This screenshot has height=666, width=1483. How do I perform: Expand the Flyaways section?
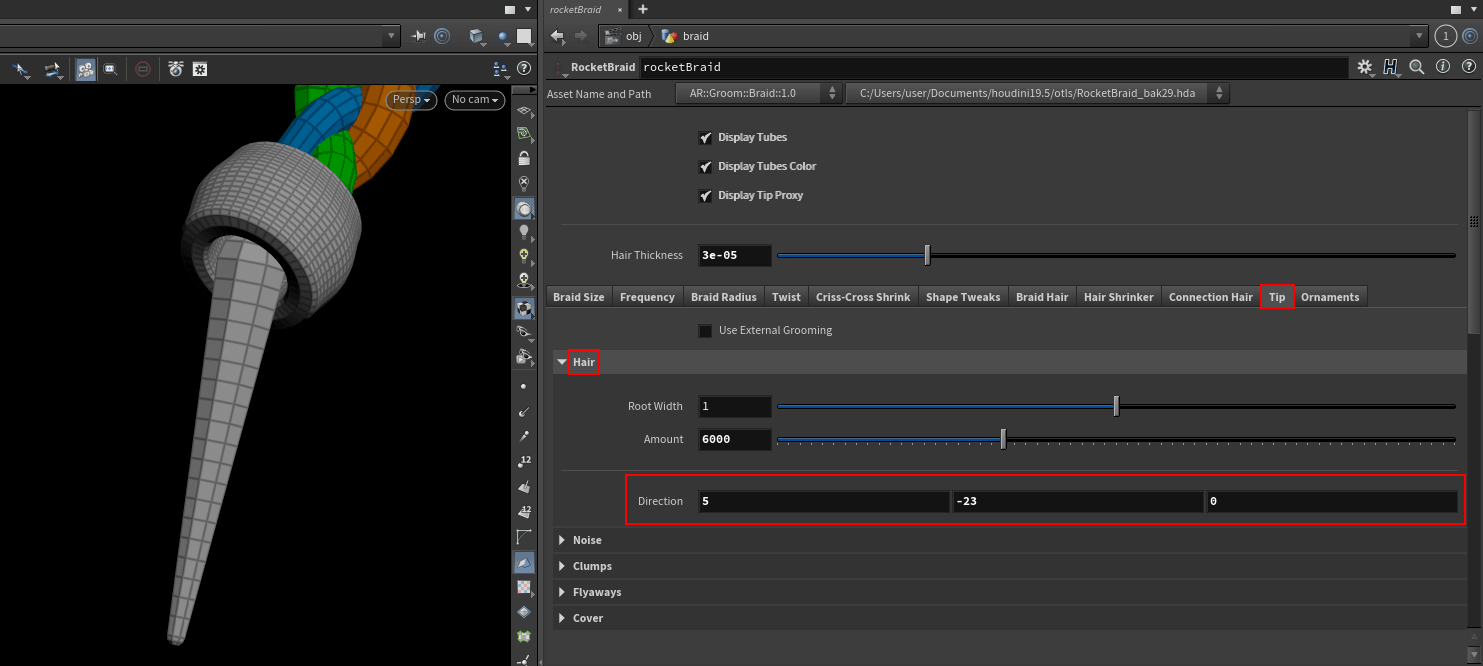point(562,592)
